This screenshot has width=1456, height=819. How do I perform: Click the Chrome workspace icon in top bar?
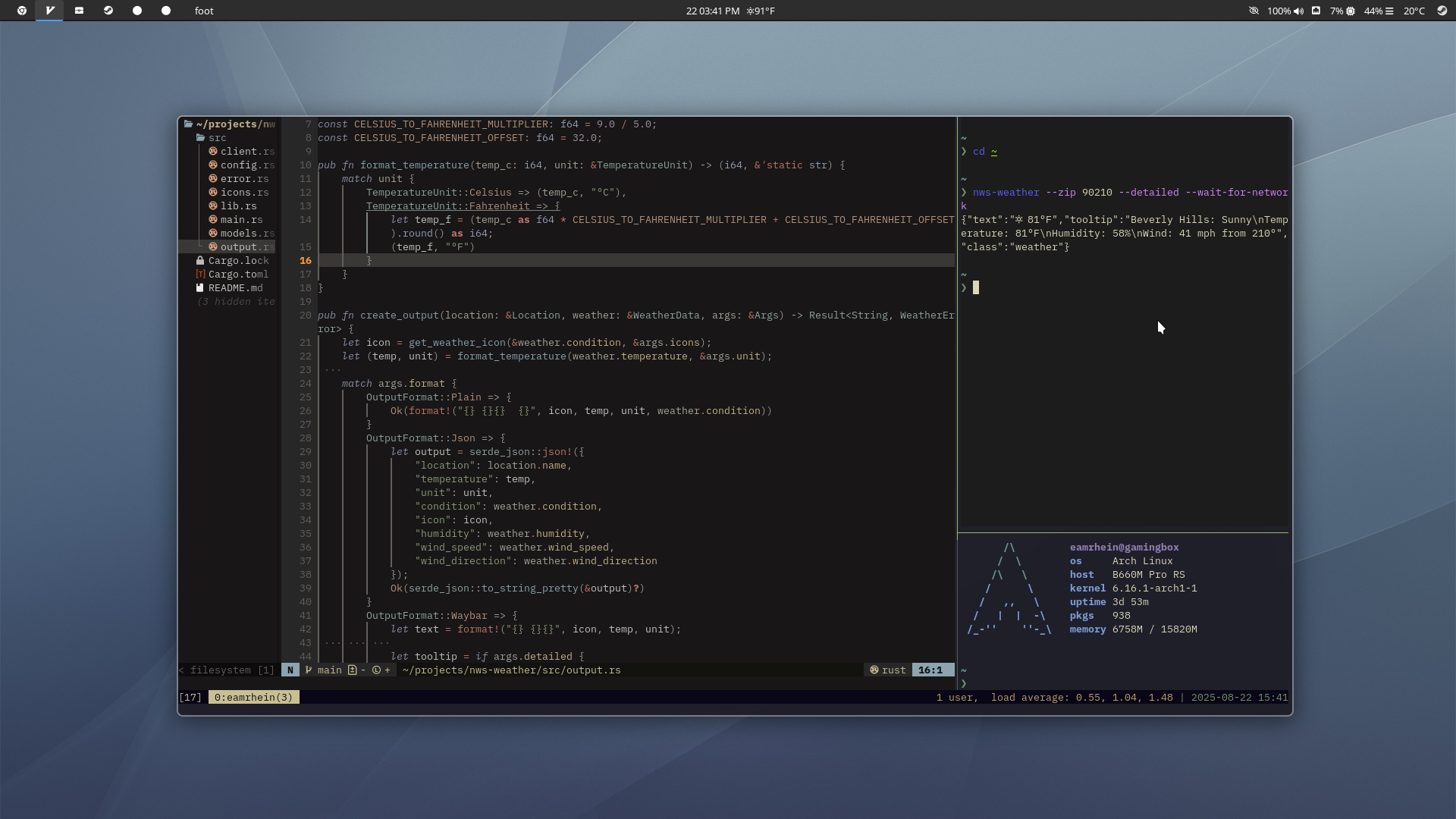point(22,11)
